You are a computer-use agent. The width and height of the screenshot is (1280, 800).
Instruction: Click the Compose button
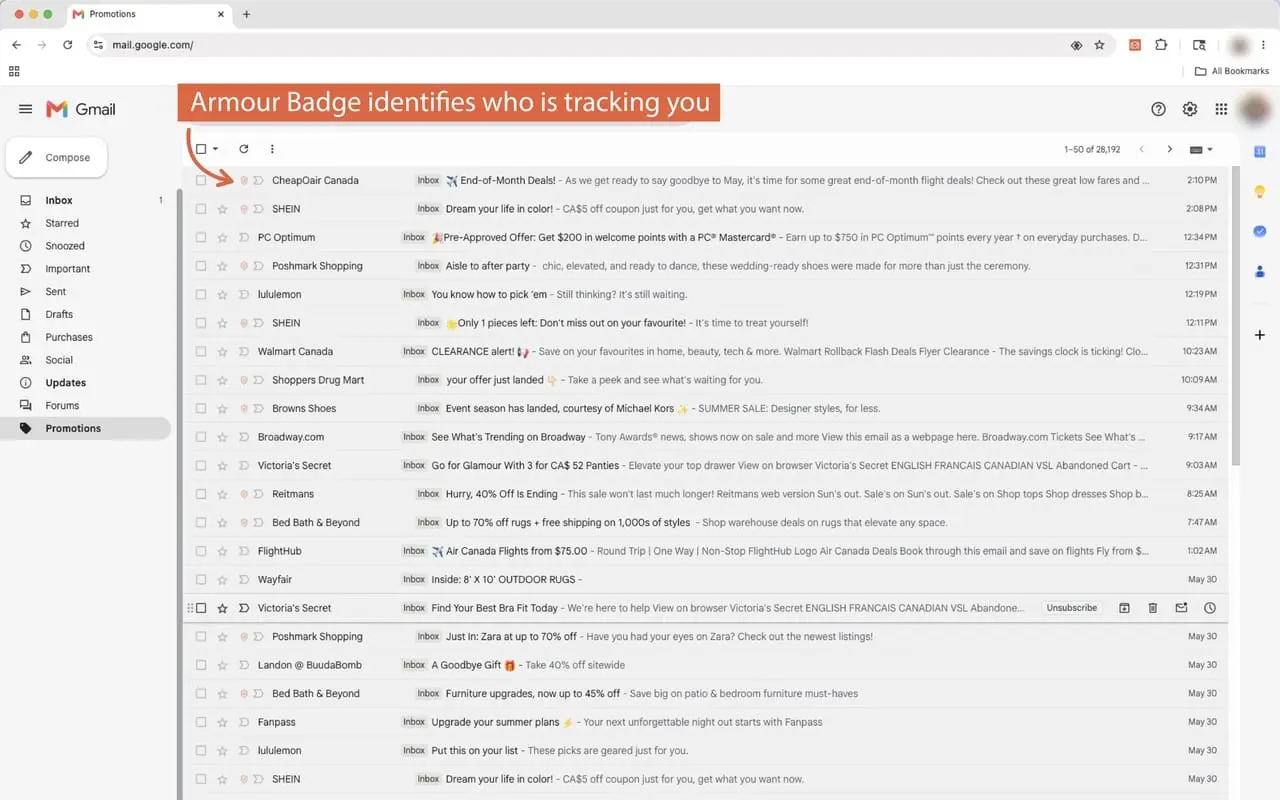[56, 157]
